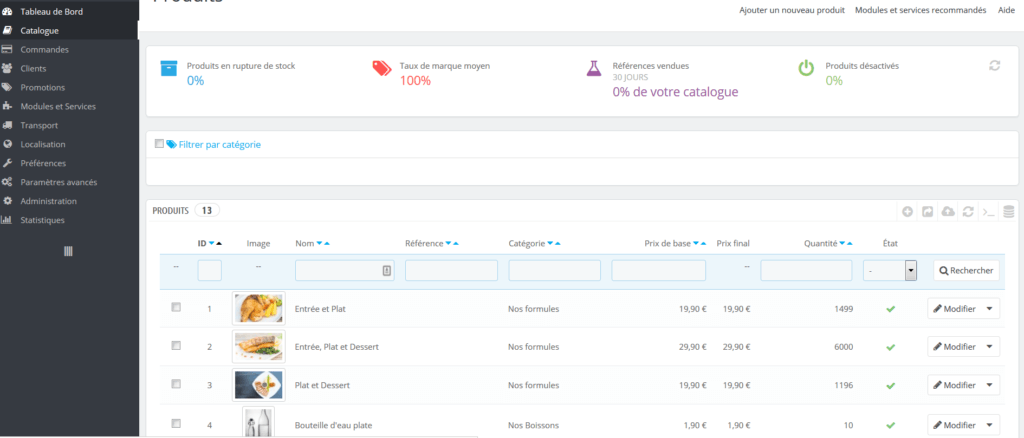Sort Référence column descending

pyautogui.click(x=449, y=243)
